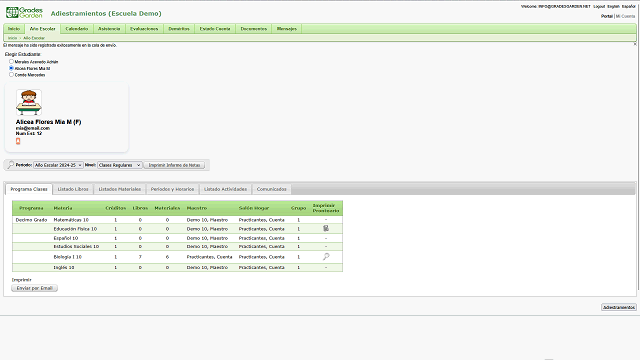Go to the Inicio menu tab
640x360 pixels.
14,29
